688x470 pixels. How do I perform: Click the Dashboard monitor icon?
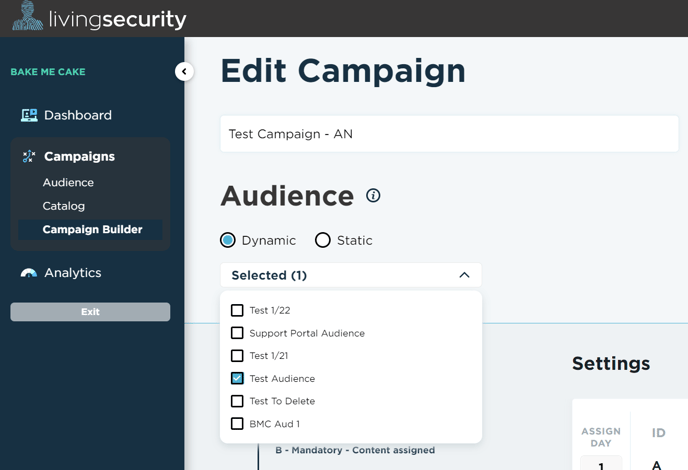[29, 115]
